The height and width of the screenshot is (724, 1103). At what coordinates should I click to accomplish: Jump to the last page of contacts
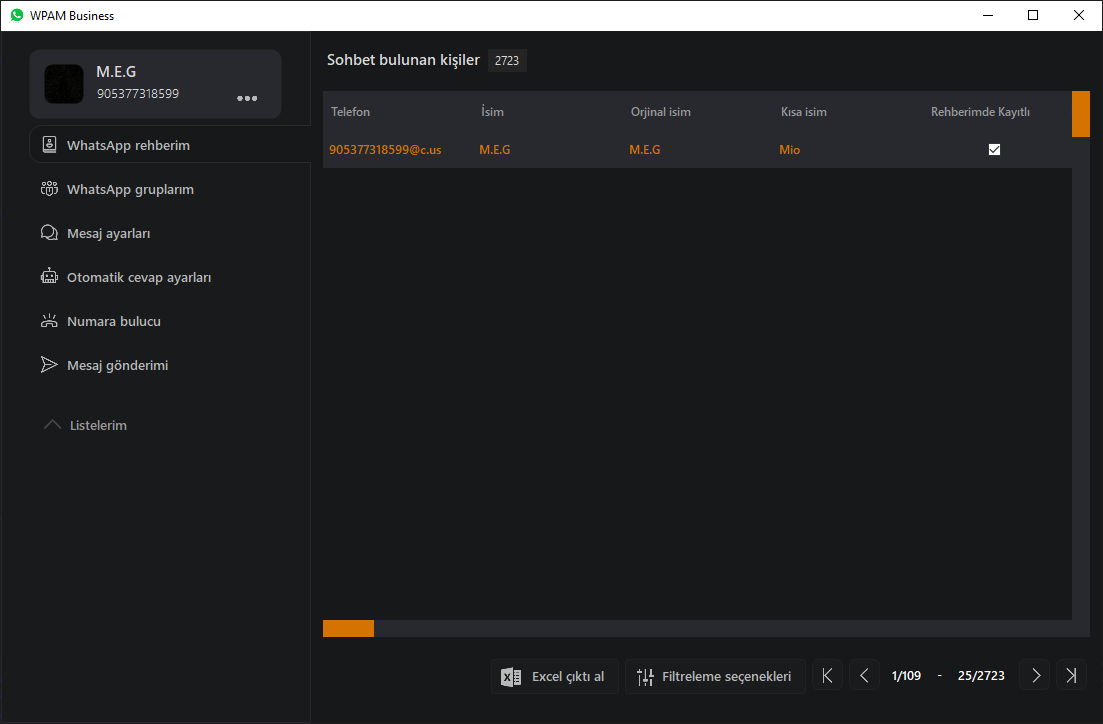(1071, 676)
